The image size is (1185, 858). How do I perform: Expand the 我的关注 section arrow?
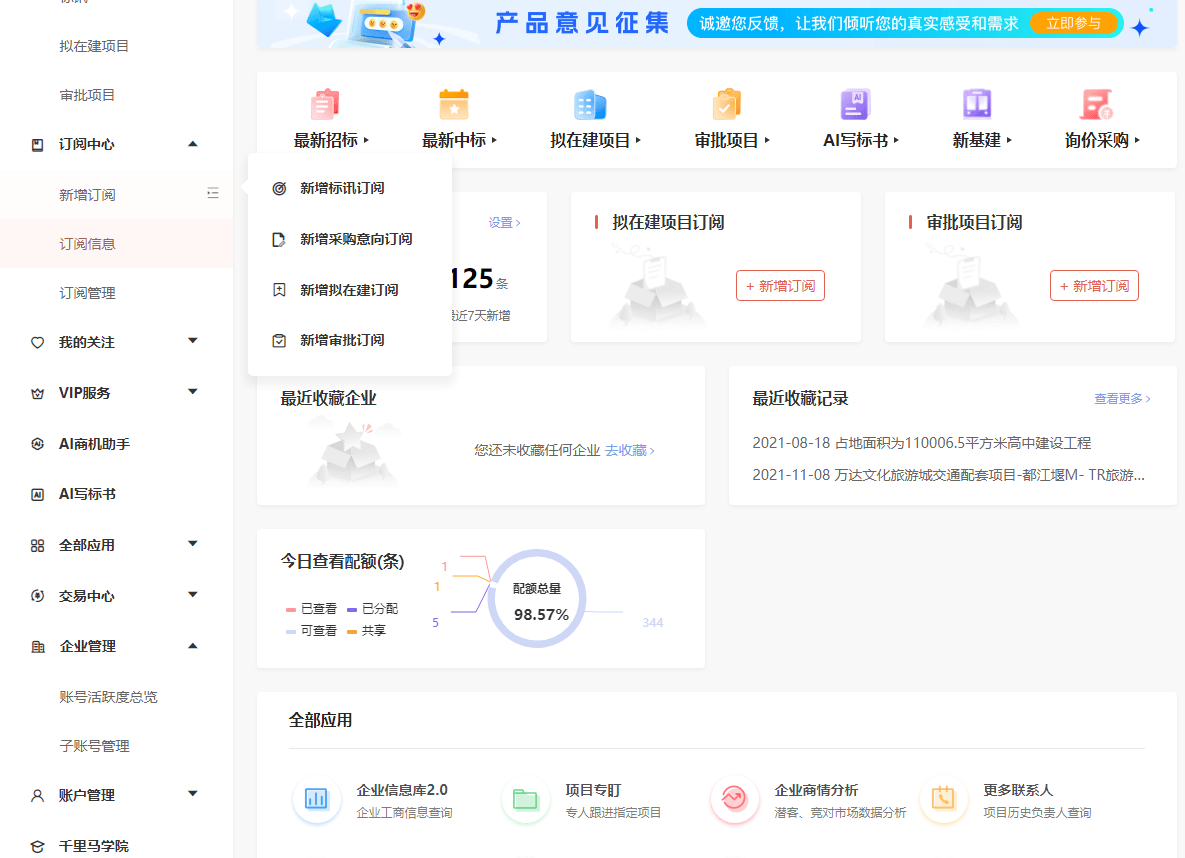click(193, 341)
